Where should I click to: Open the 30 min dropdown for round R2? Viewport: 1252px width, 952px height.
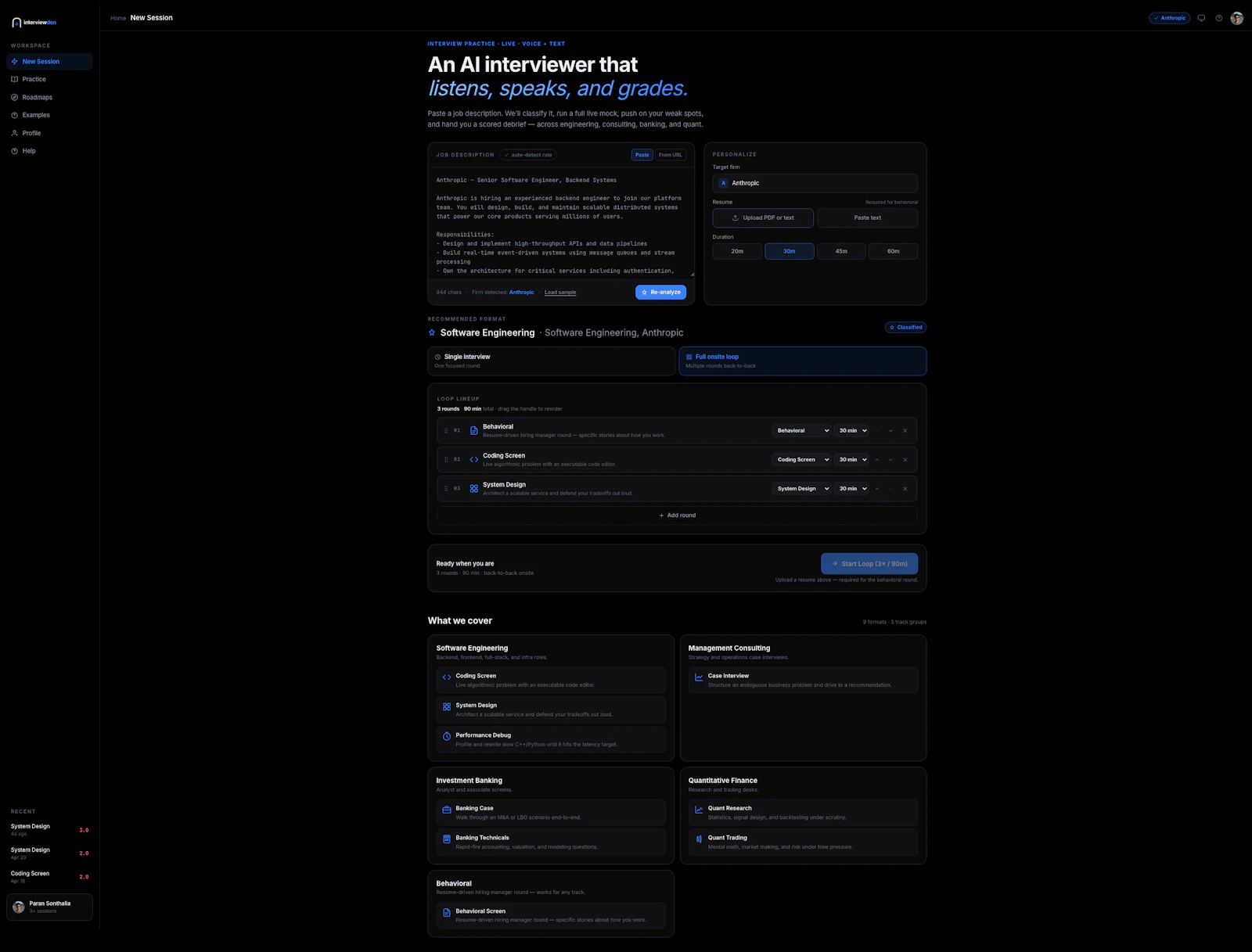(x=851, y=460)
